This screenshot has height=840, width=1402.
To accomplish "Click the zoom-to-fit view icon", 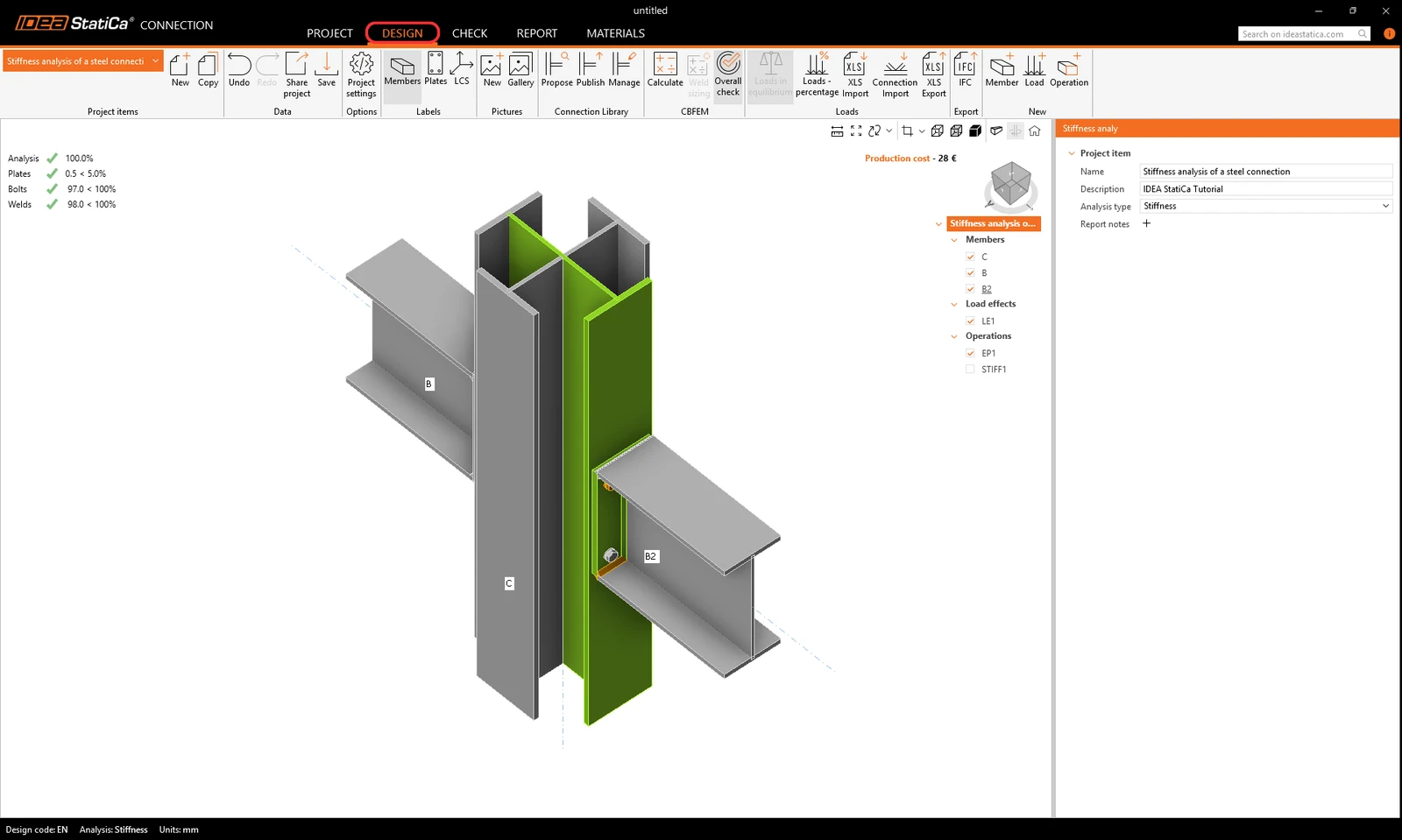I will pyautogui.click(x=856, y=131).
